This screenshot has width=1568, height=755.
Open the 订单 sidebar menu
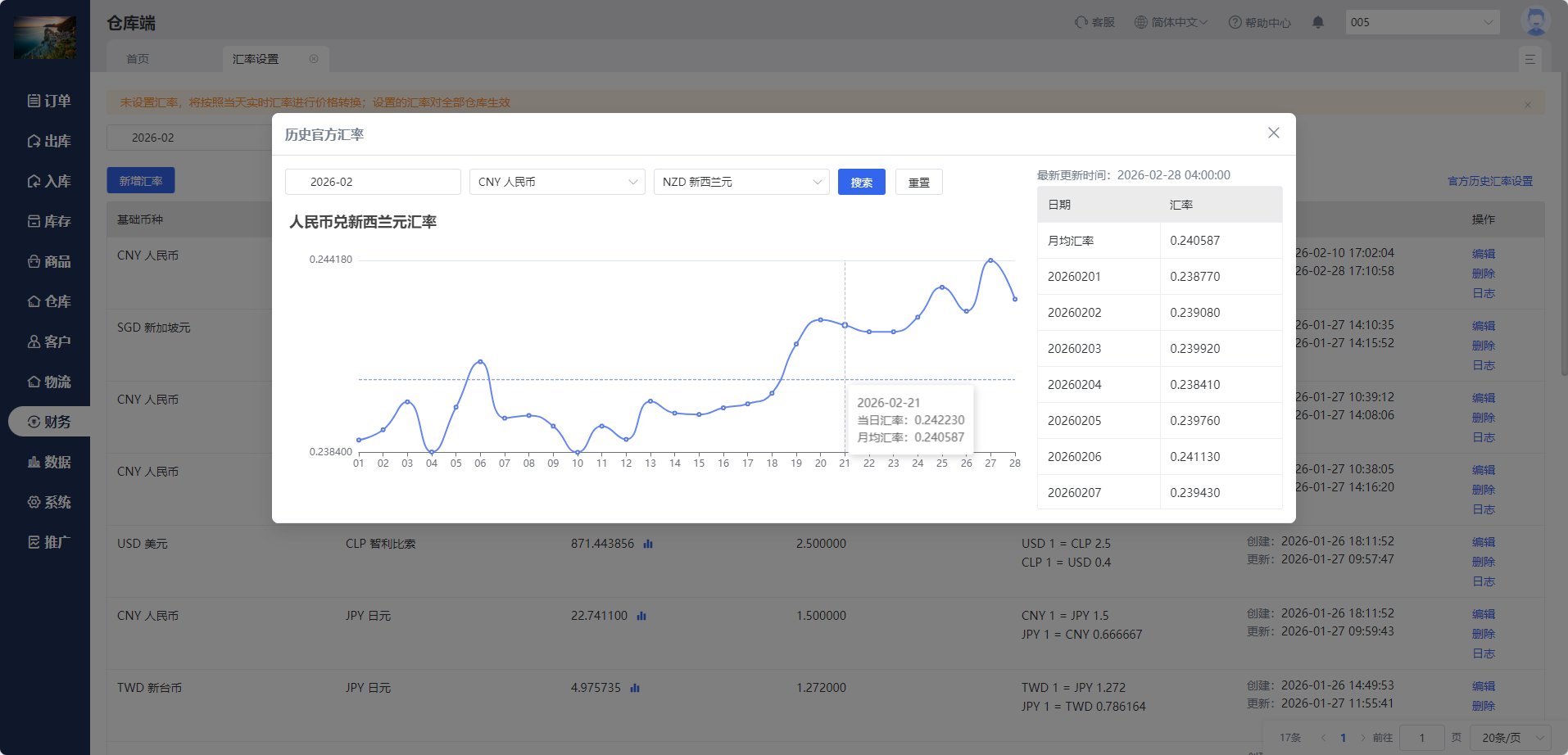tap(49, 101)
